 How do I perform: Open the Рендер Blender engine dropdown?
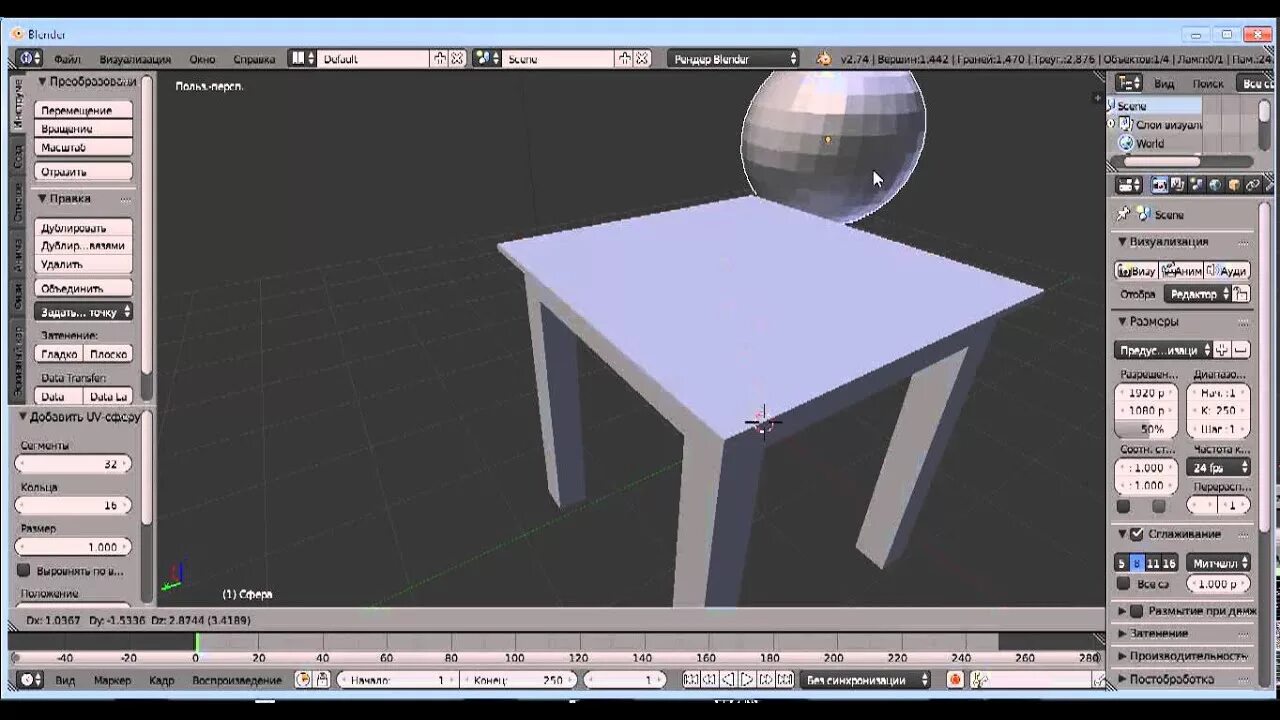[734, 59]
